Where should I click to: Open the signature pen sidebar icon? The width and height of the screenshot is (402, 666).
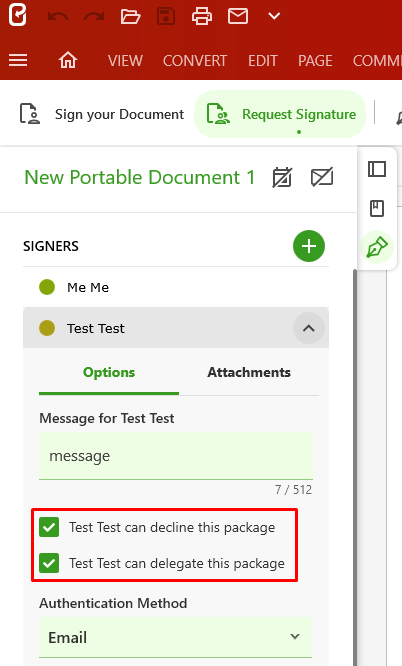point(377,247)
